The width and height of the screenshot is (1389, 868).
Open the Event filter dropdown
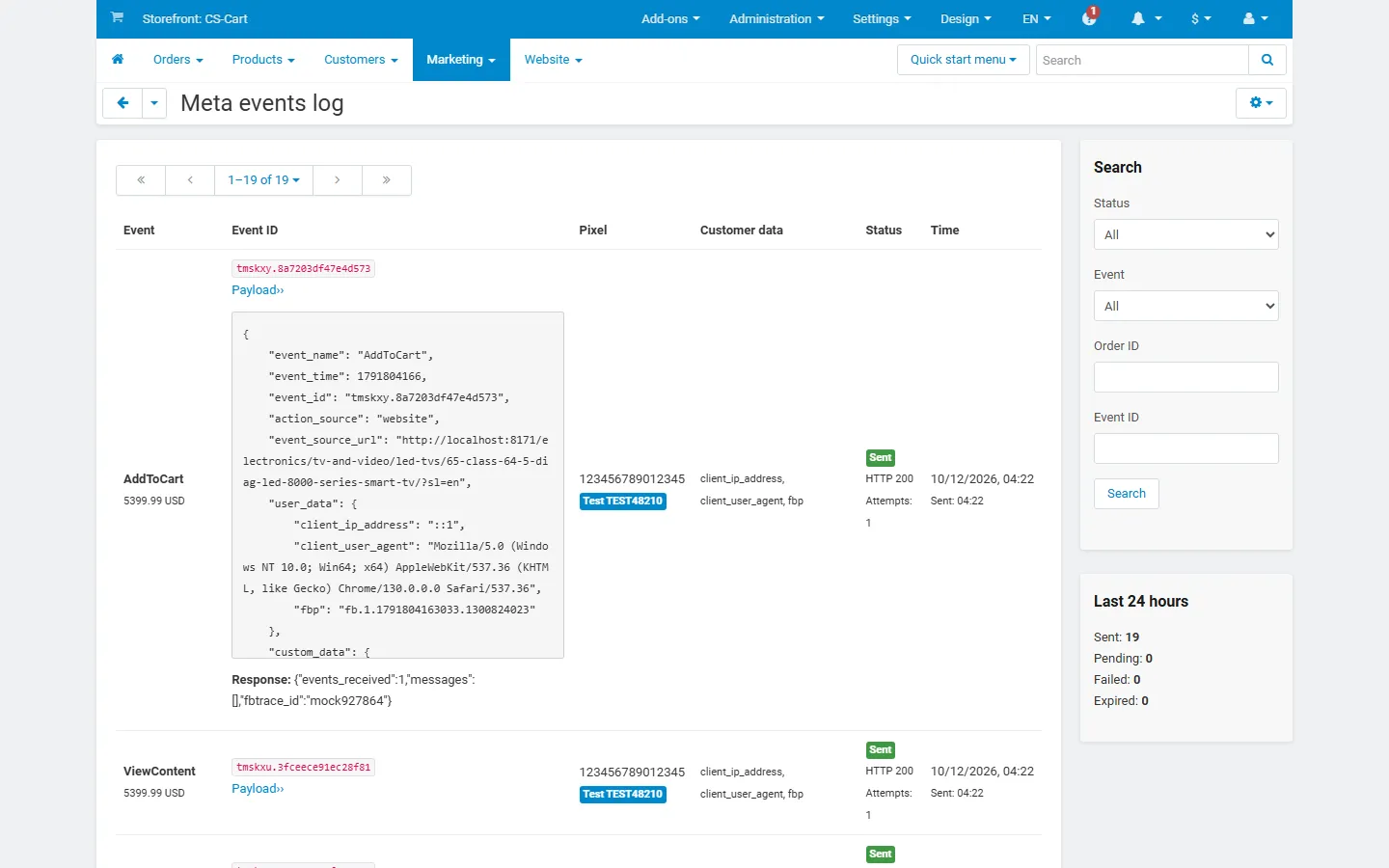(x=1186, y=306)
